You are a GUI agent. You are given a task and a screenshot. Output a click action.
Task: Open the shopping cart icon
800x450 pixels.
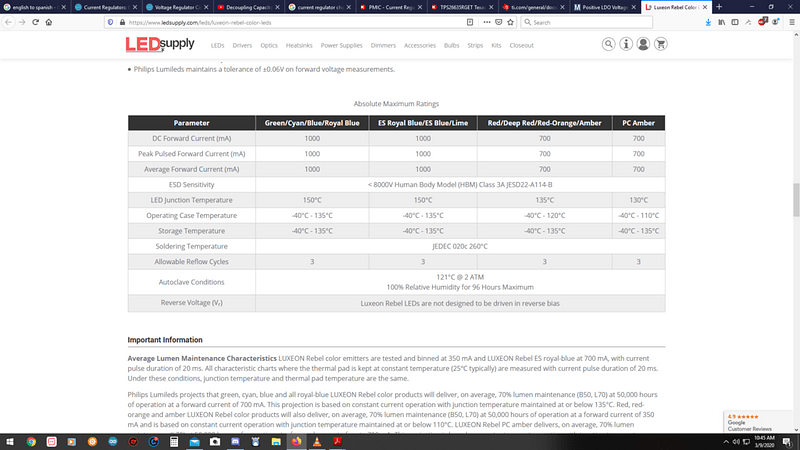661,44
